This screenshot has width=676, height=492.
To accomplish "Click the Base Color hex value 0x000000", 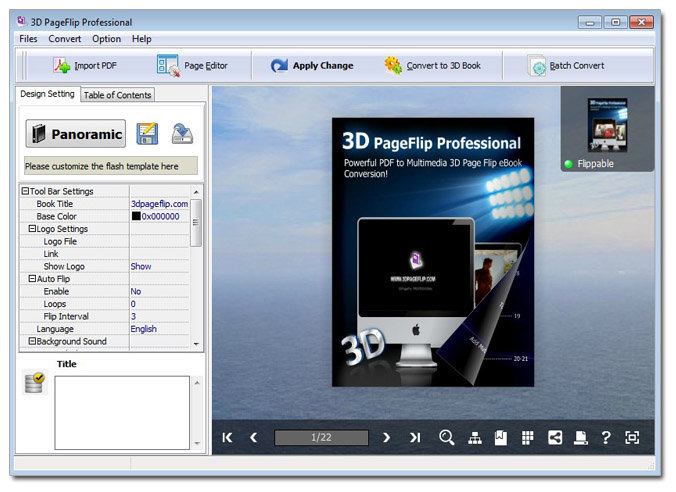I will (160, 216).
